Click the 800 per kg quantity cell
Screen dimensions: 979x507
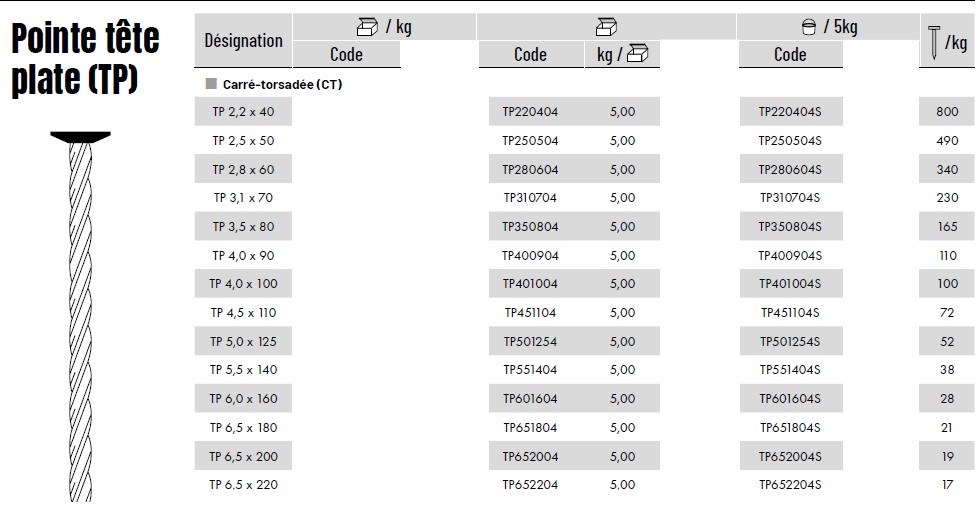pyautogui.click(x=947, y=112)
